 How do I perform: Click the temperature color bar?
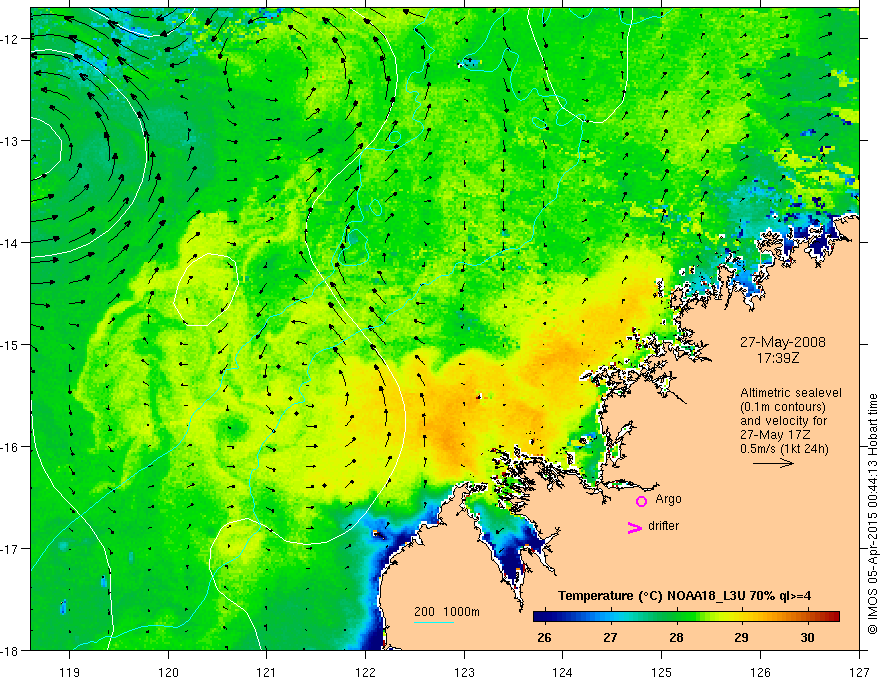click(x=686, y=616)
